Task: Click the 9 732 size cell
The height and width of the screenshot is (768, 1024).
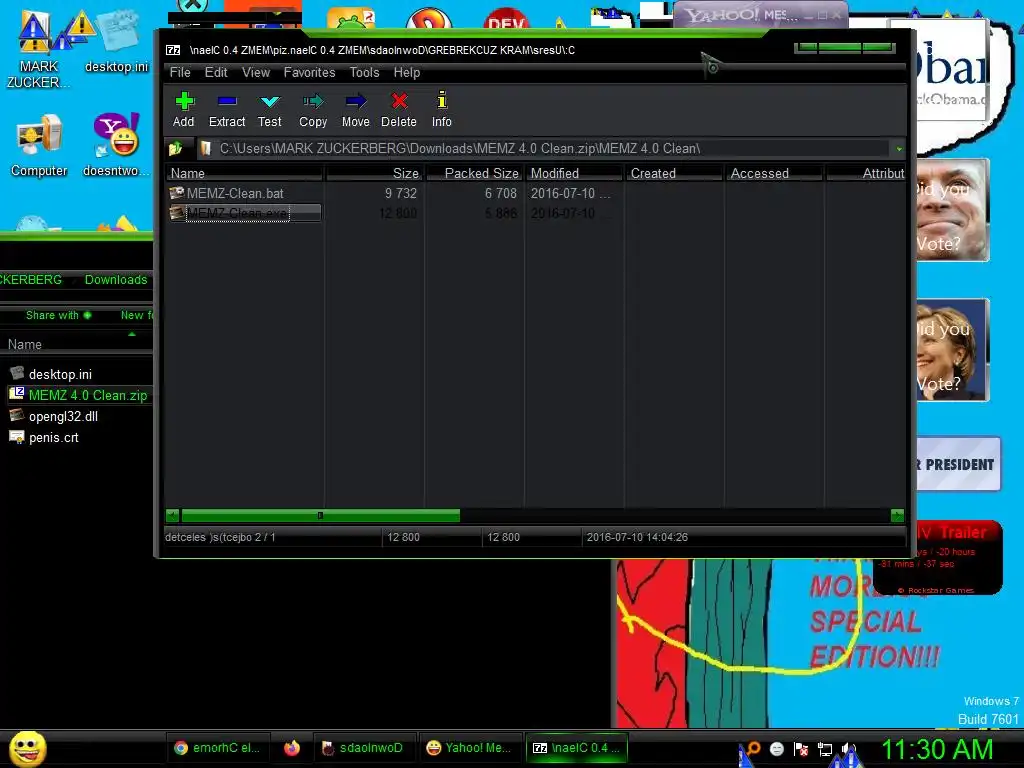Action: click(x=400, y=193)
